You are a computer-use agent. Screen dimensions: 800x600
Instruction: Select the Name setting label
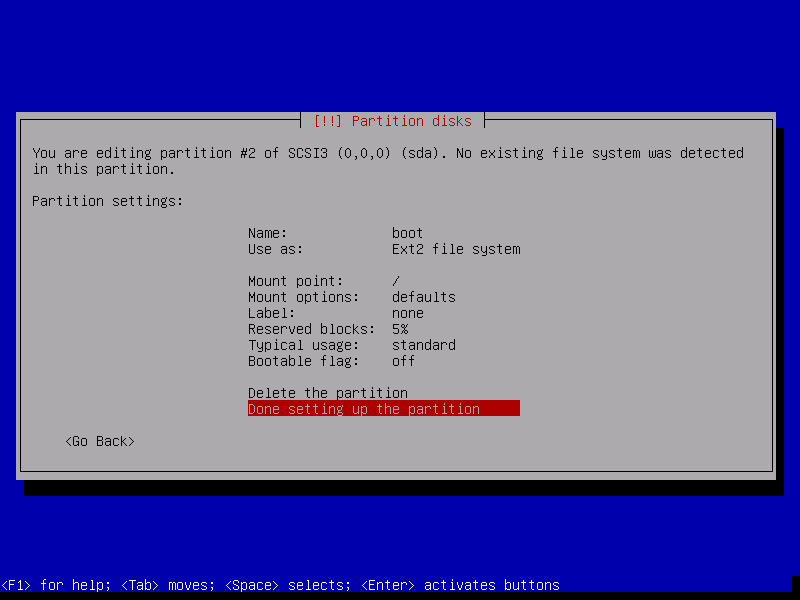click(x=268, y=233)
